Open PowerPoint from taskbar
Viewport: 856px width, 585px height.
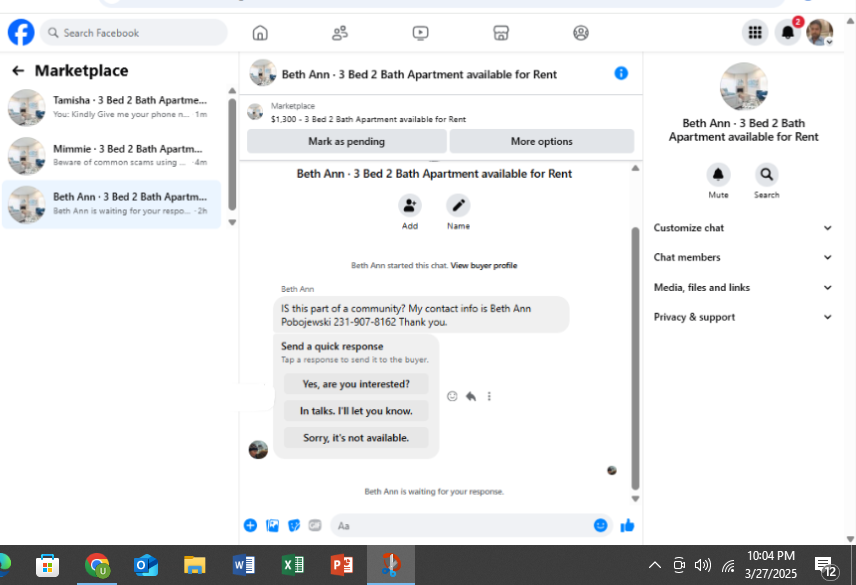[342, 565]
